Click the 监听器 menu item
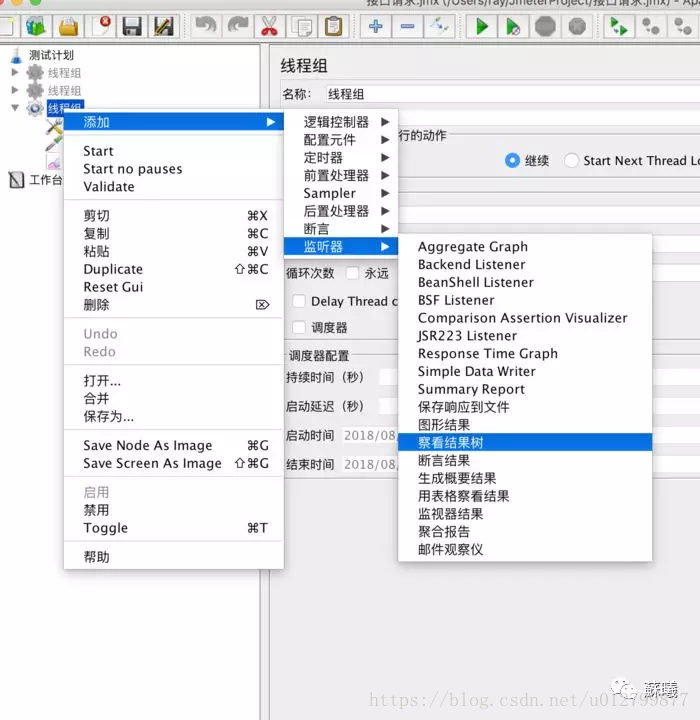 [341, 247]
